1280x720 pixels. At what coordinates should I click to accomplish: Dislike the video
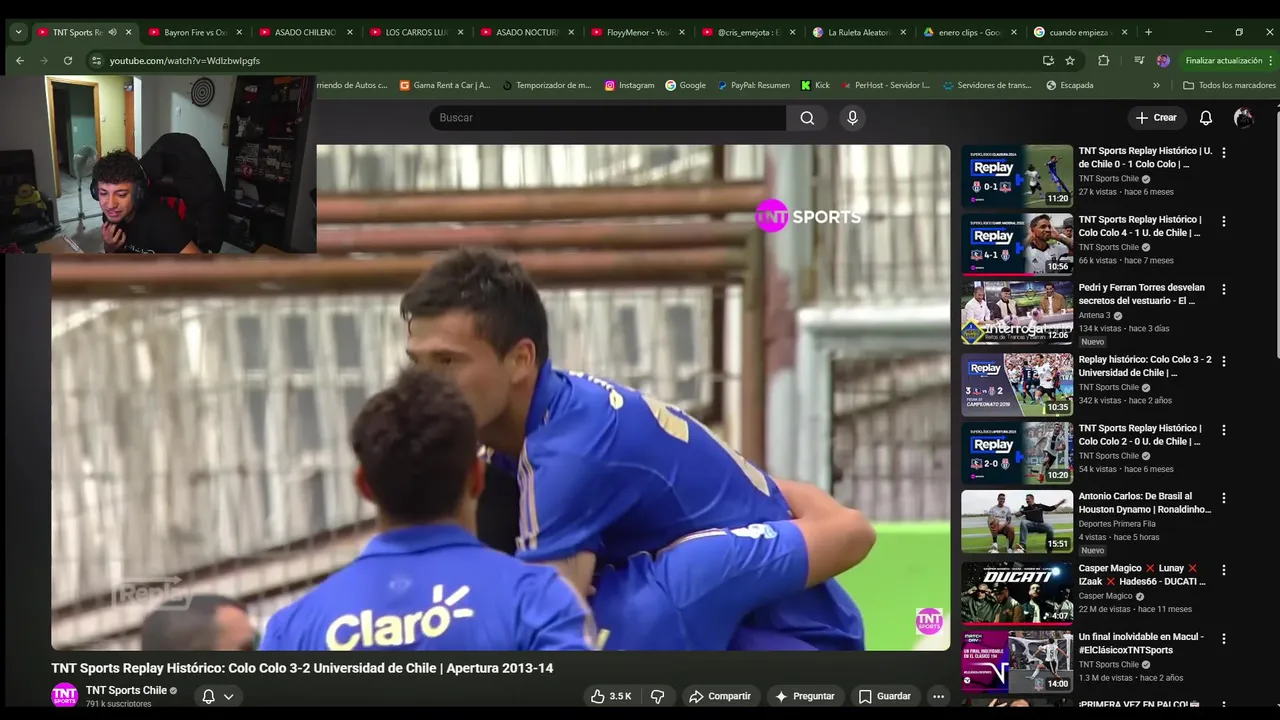657,696
